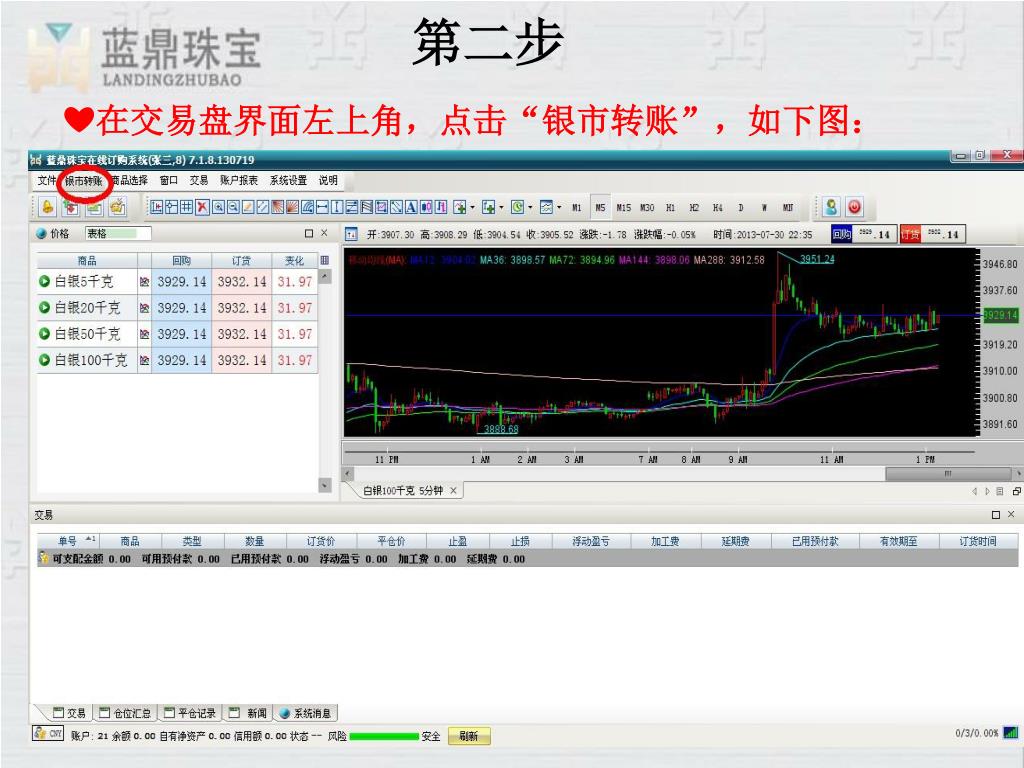Screen dimensions: 1024x768
Task: Switch to the 平仓记录 tab
Action: [x=190, y=713]
